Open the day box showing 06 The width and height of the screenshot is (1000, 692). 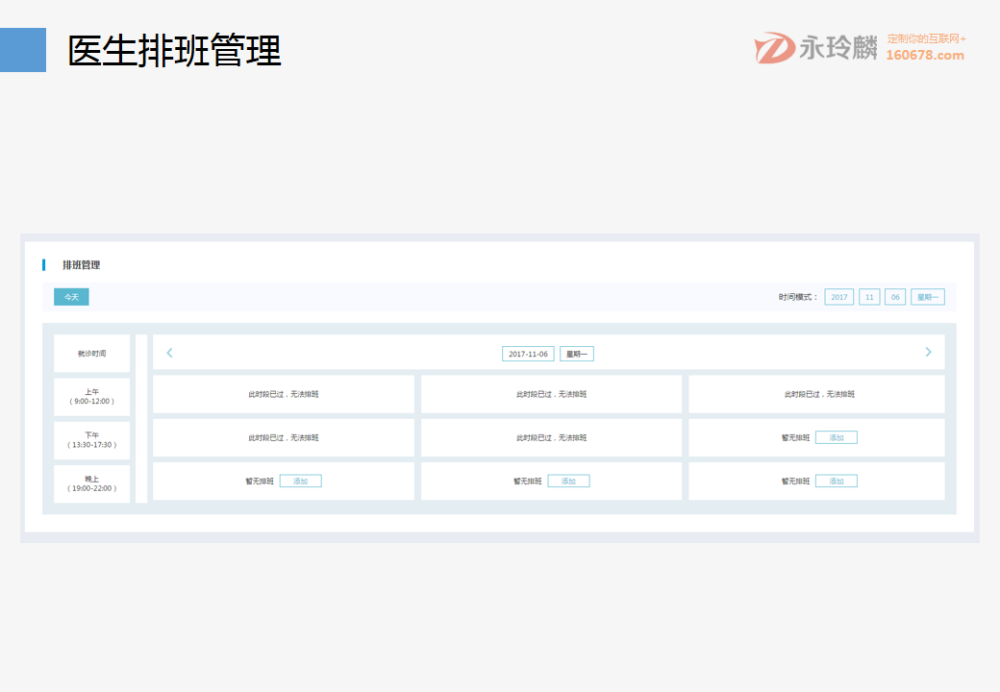tap(895, 297)
